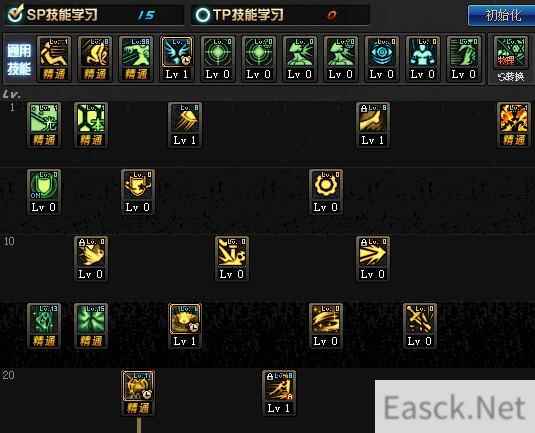
Task: Click the 物理 转换 switch icon
Action: click(511, 59)
